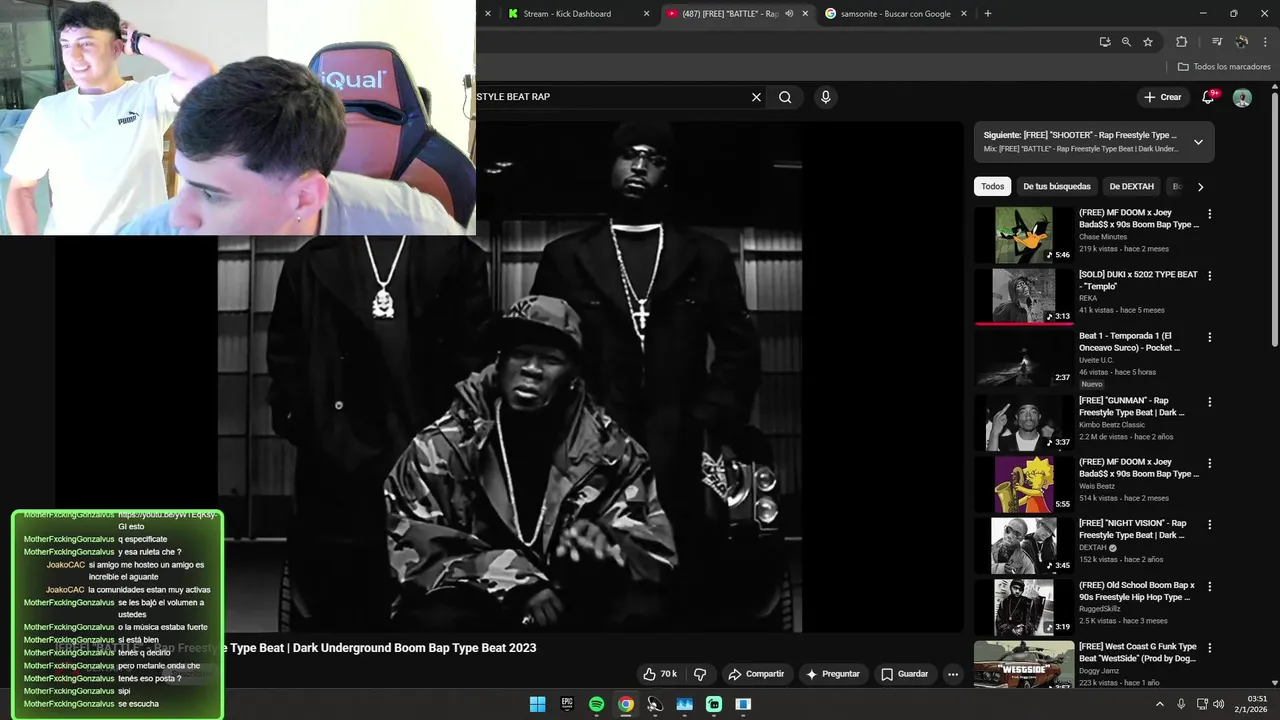
Task: Select the De DEXTAH filter chip
Action: point(1131,186)
